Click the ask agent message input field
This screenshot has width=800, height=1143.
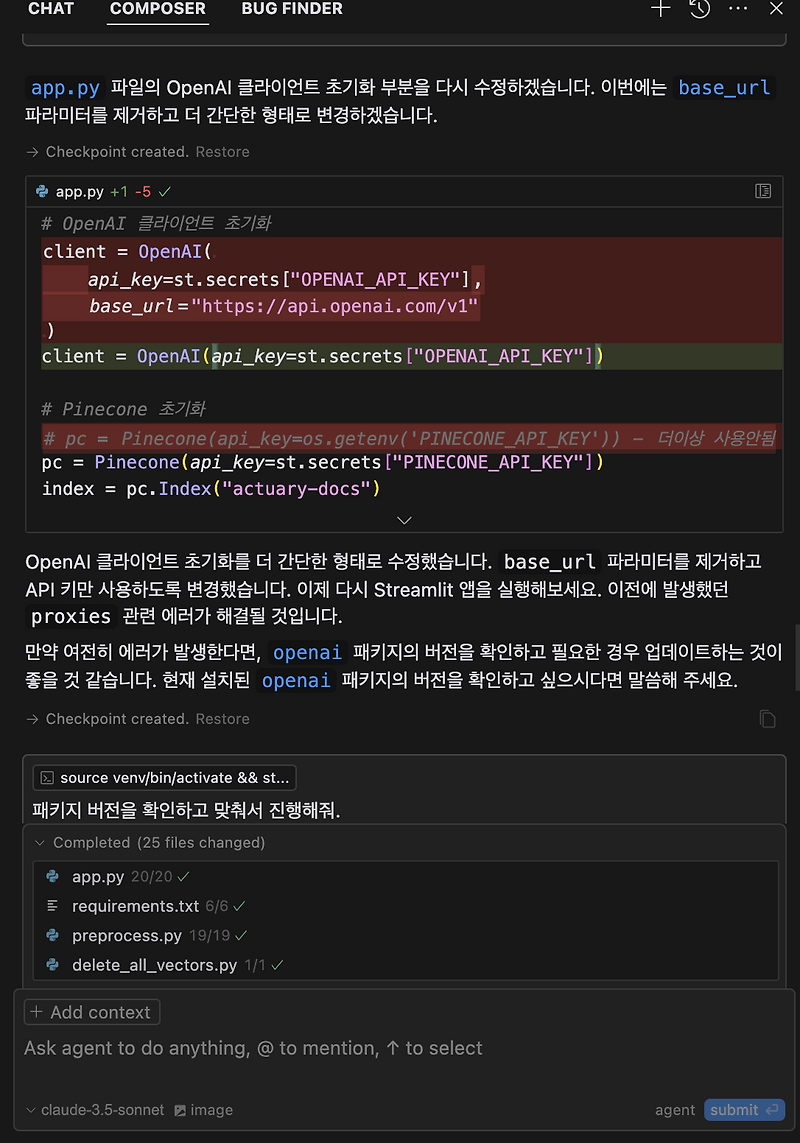(x=250, y=1048)
